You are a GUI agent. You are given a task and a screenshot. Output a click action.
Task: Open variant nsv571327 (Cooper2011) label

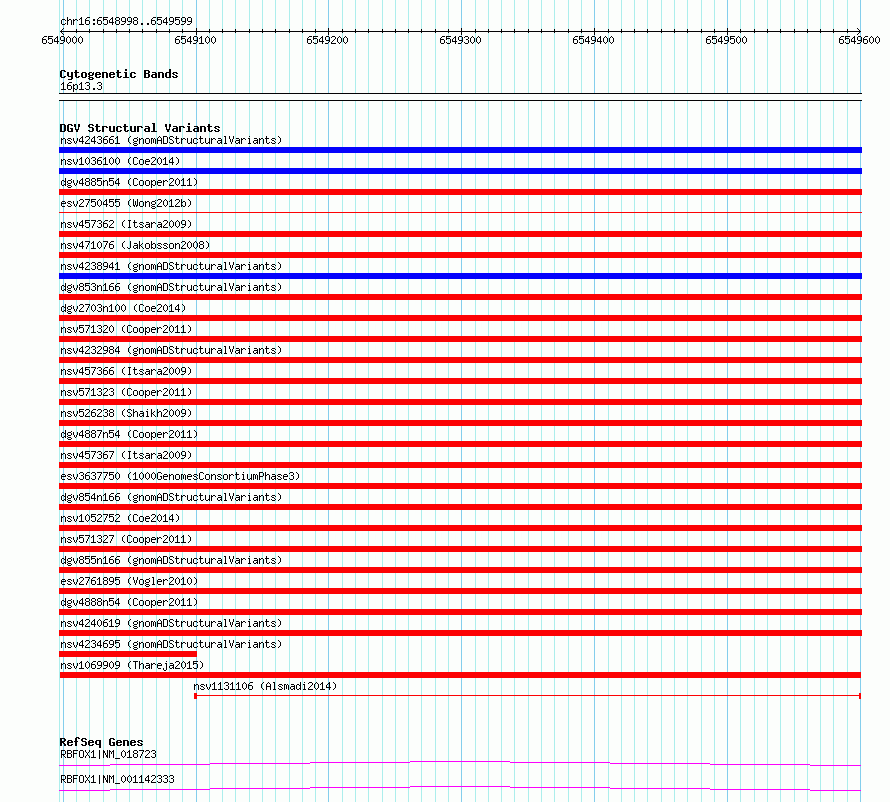(126, 539)
